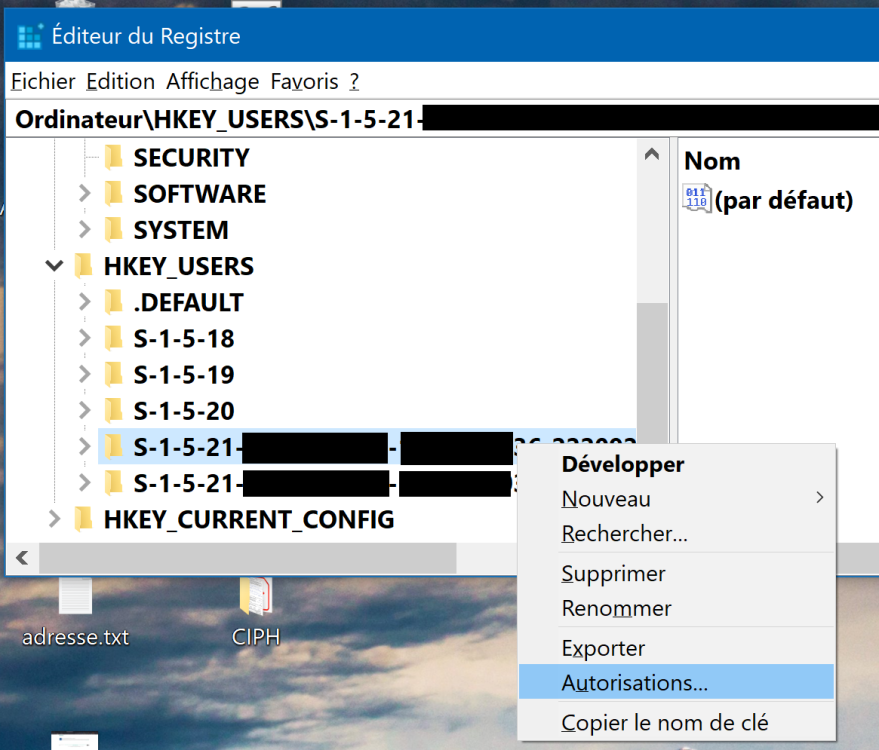Expand the S-1-5-20 key
The image size is (879, 750).
[x=85, y=410]
